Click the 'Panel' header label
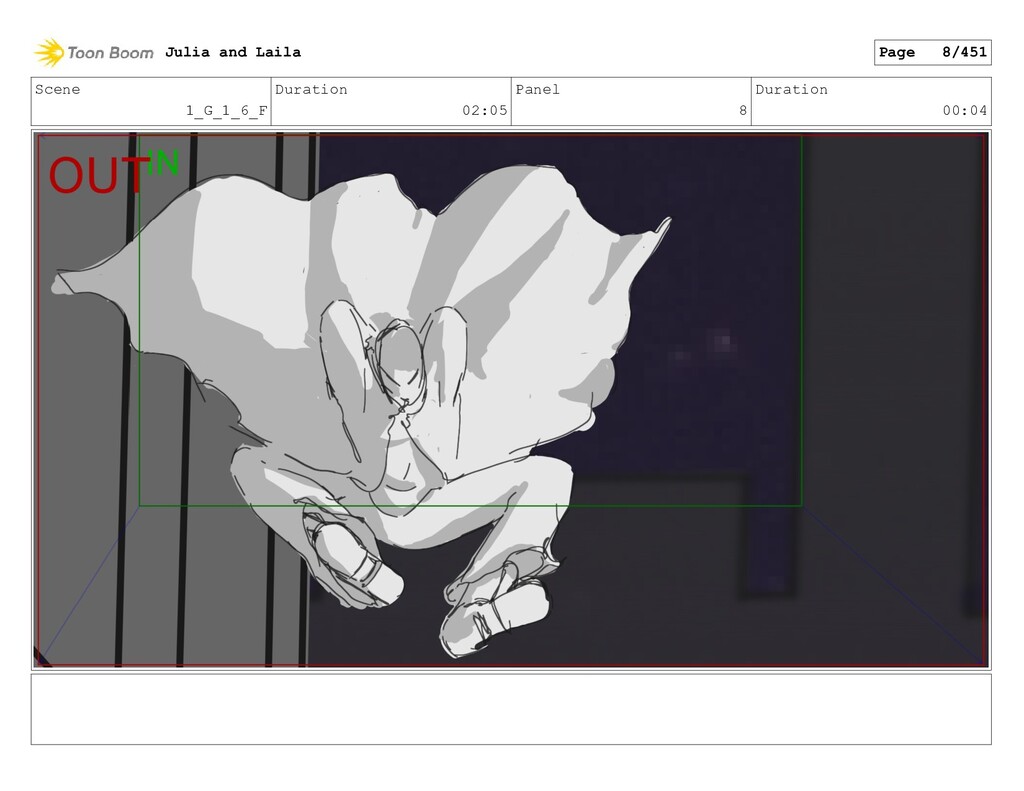This screenshot has height=791, width=1024. pyautogui.click(x=537, y=89)
